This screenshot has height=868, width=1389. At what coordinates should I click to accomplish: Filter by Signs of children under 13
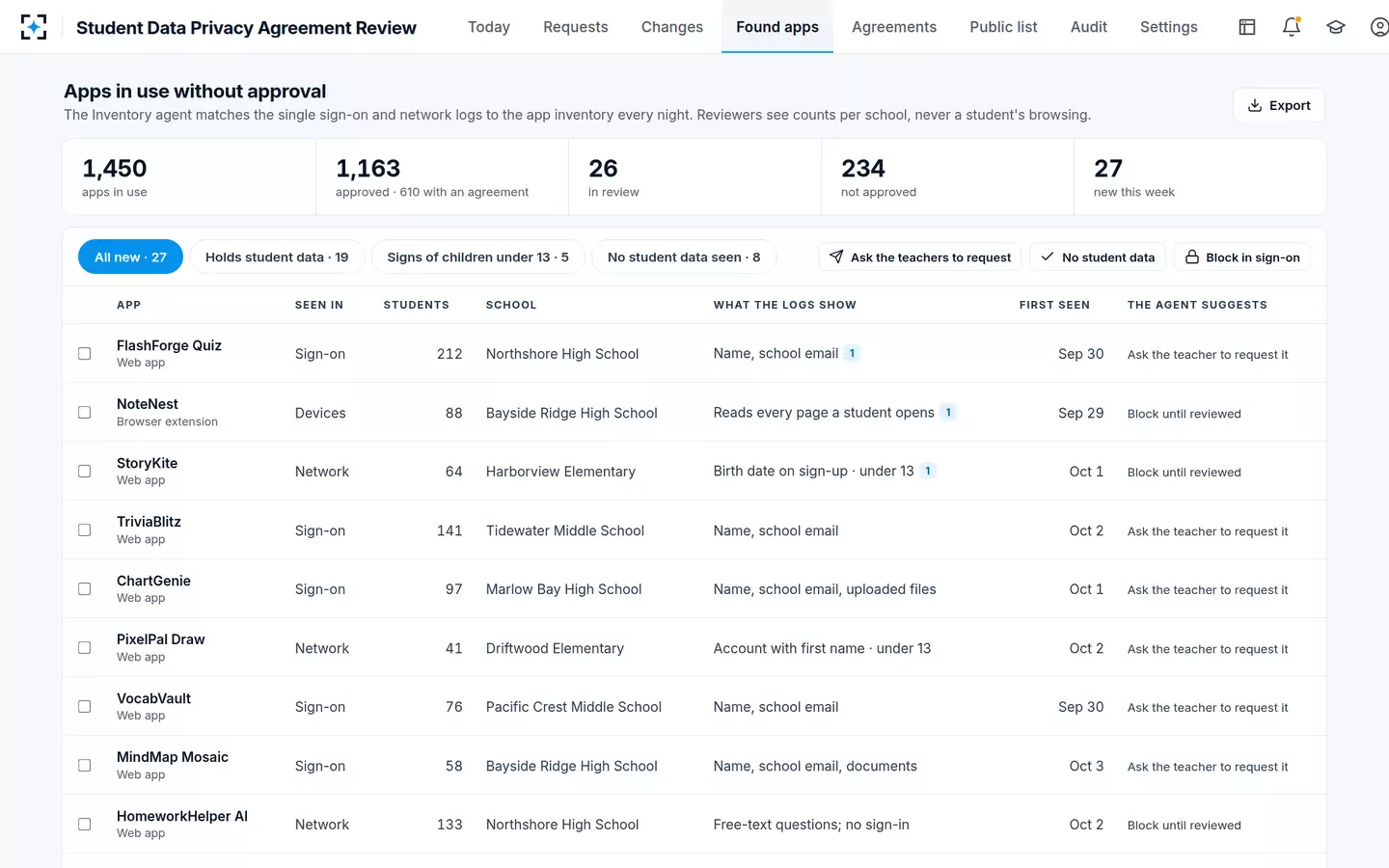click(478, 258)
